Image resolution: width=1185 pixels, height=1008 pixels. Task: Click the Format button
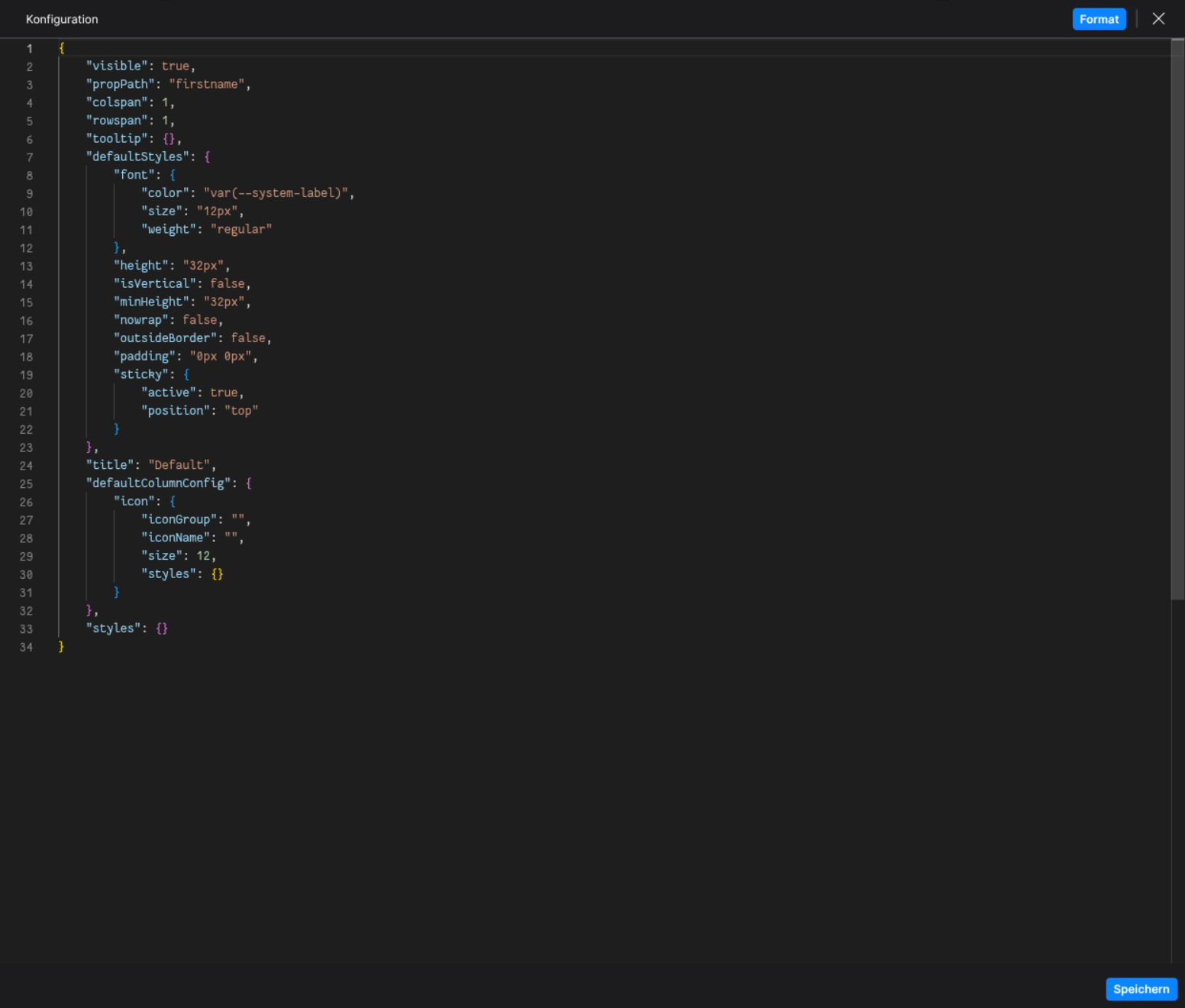pos(1099,18)
